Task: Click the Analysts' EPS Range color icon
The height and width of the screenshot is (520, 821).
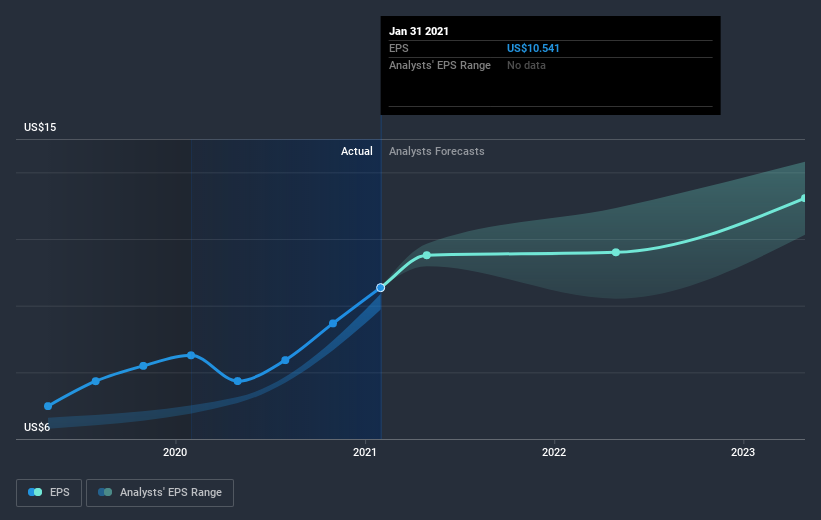Action: point(105,492)
